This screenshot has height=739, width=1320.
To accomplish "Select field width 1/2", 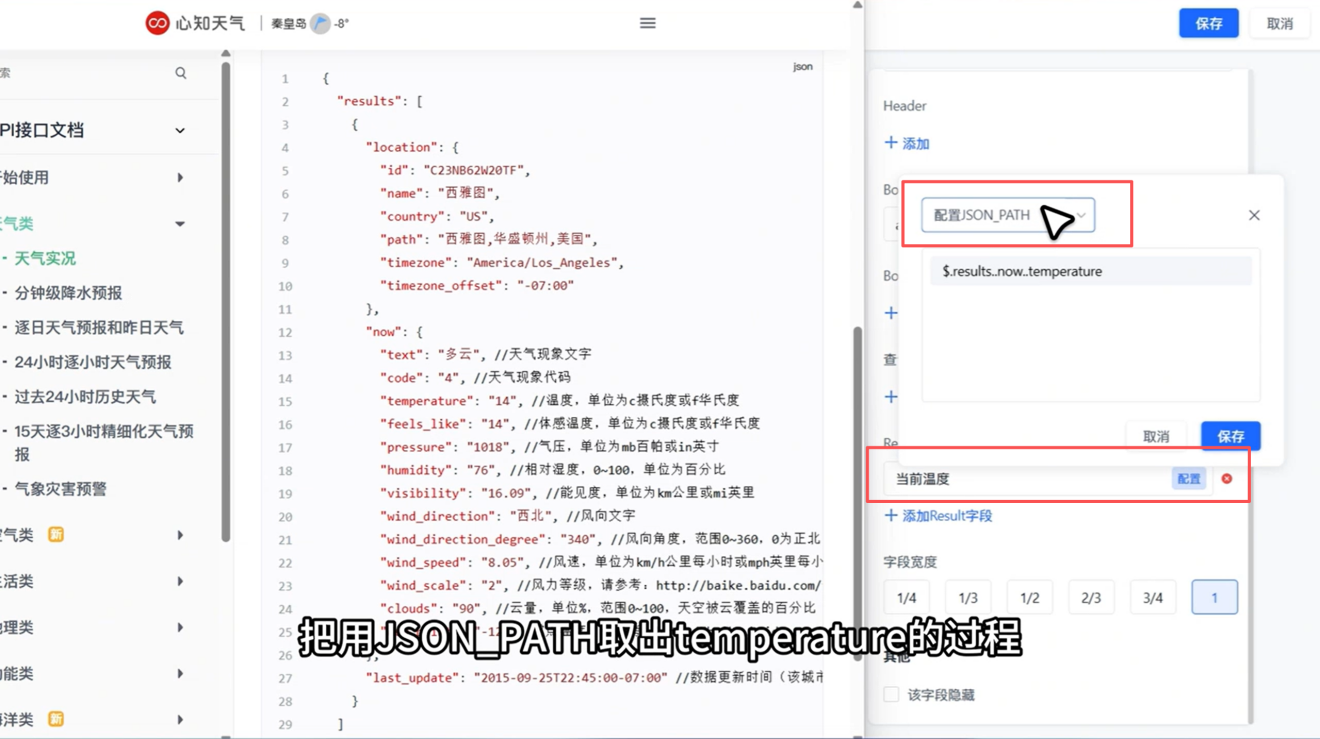I will pos(1029,598).
